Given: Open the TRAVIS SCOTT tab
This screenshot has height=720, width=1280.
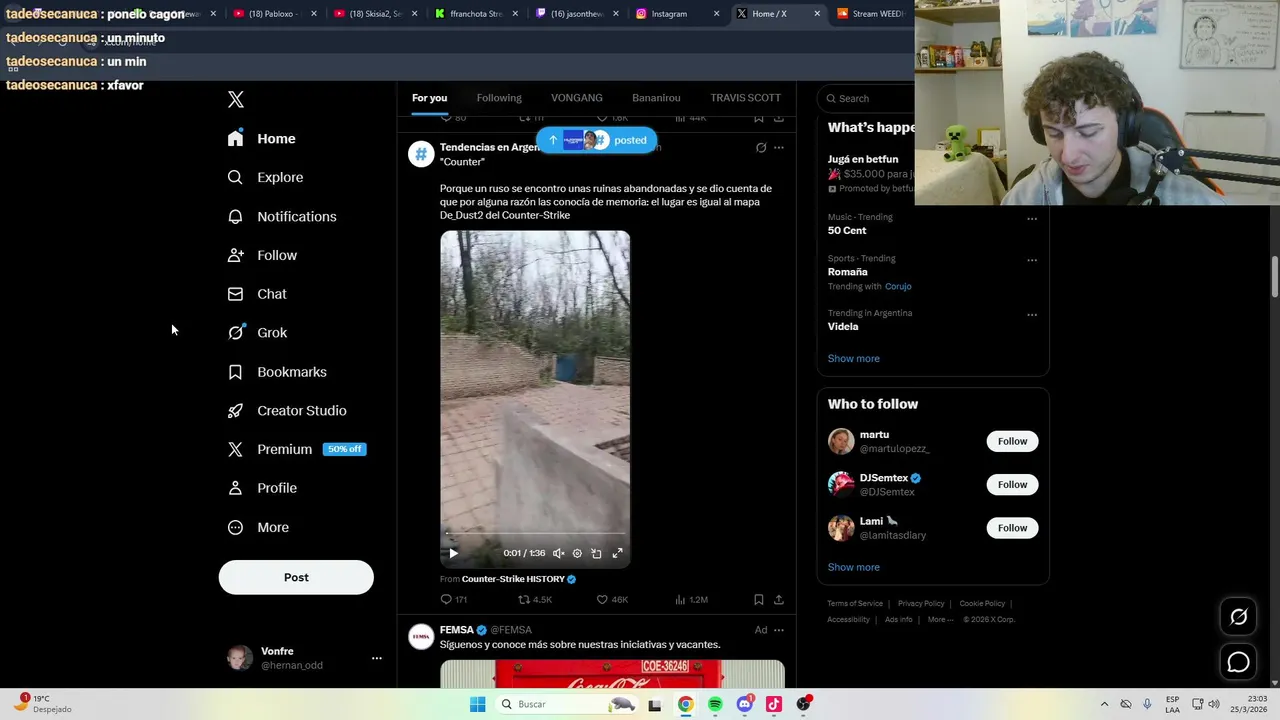Looking at the screenshot, I should coord(745,98).
